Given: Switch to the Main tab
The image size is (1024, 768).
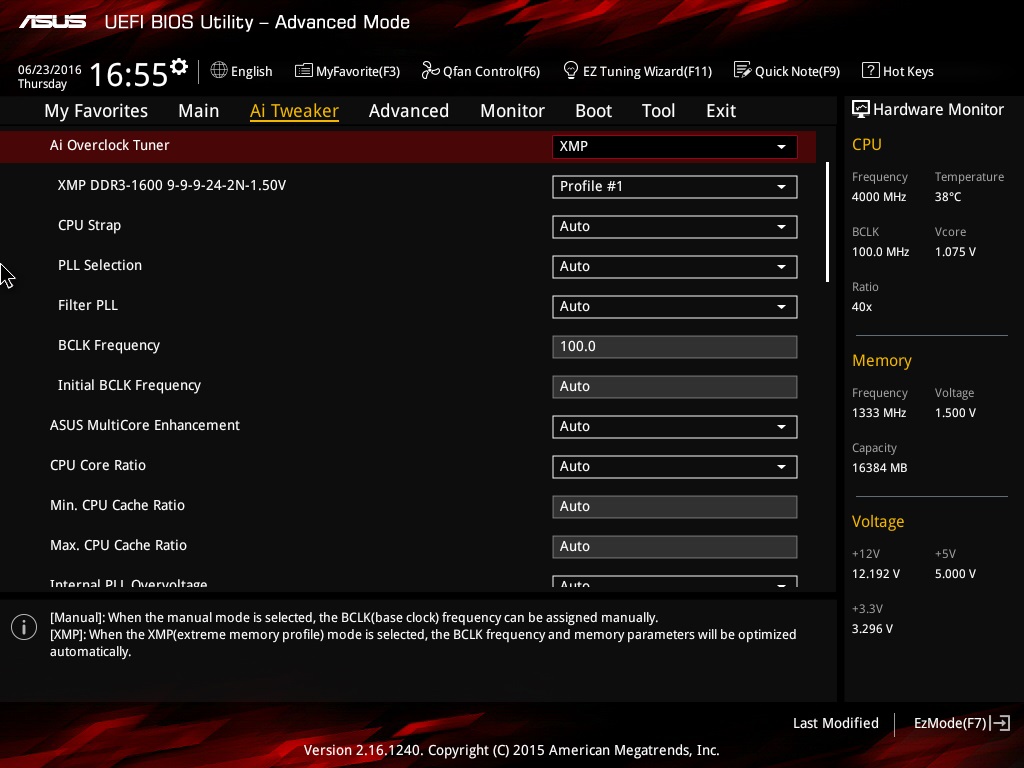Looking at the screenshot, I should pos(199,111).
